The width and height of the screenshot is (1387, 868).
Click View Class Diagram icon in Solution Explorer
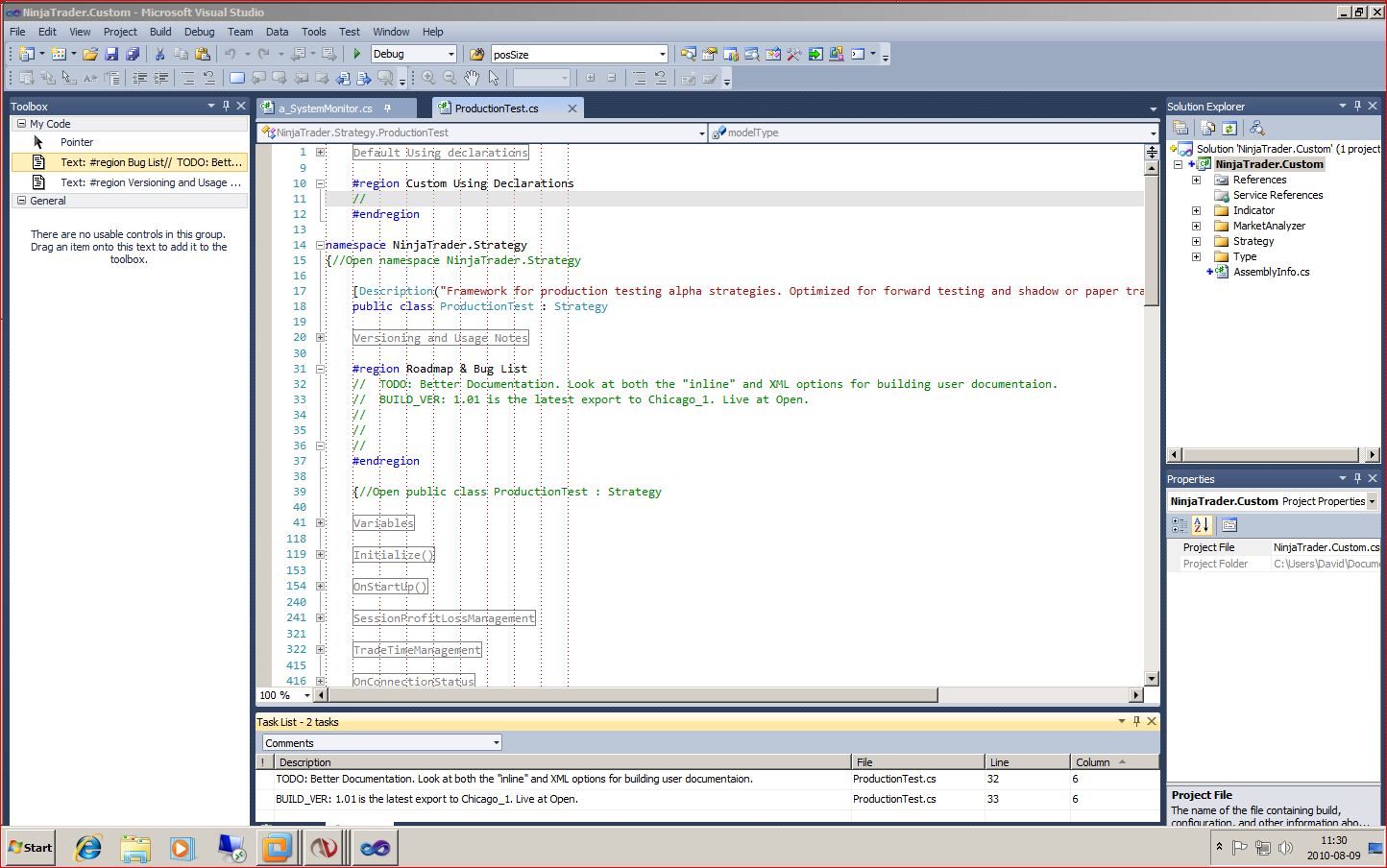click(1257, 128)
